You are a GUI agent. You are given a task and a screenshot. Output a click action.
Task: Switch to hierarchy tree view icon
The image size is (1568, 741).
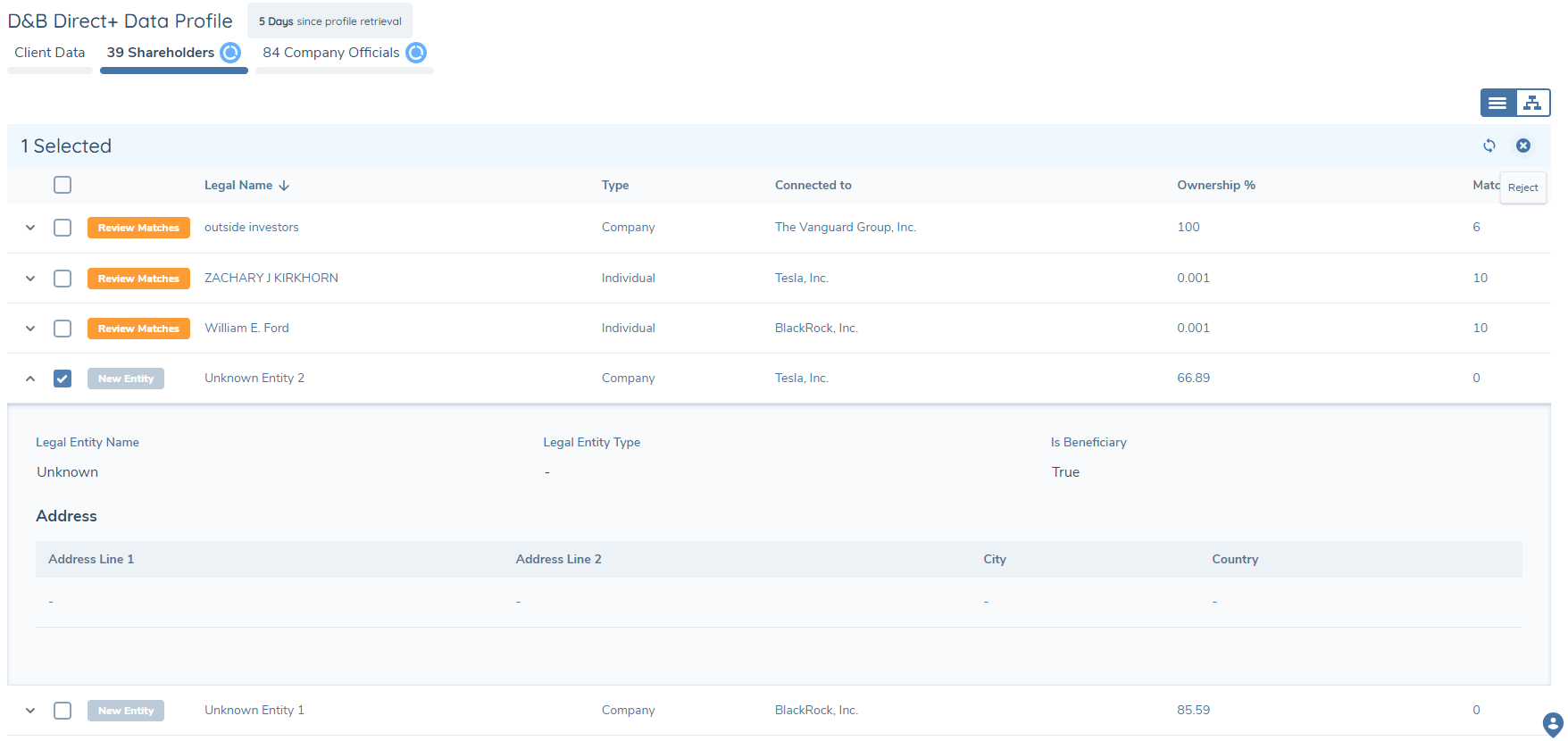[1532, 103]
